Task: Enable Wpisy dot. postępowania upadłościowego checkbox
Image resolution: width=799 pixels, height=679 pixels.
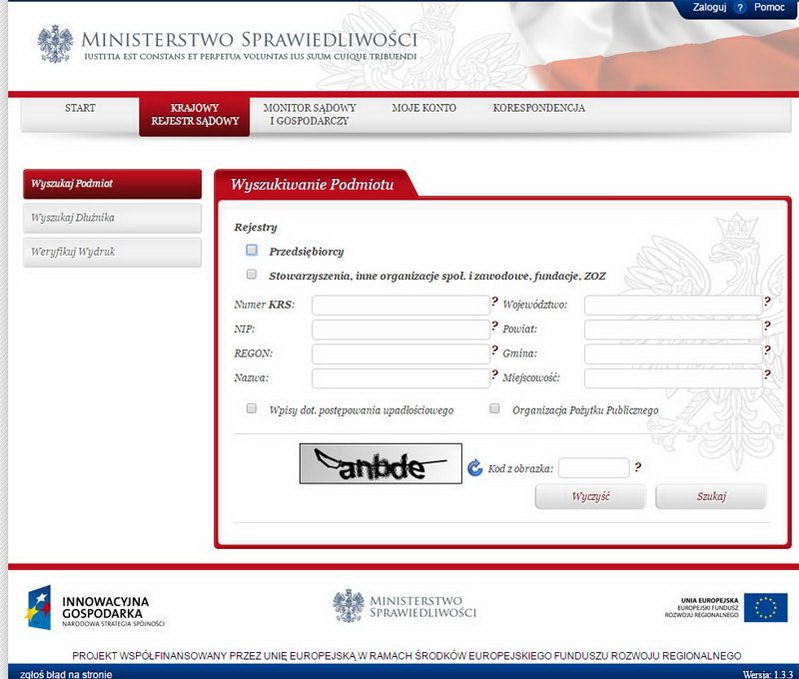Action: click(251, 408)
